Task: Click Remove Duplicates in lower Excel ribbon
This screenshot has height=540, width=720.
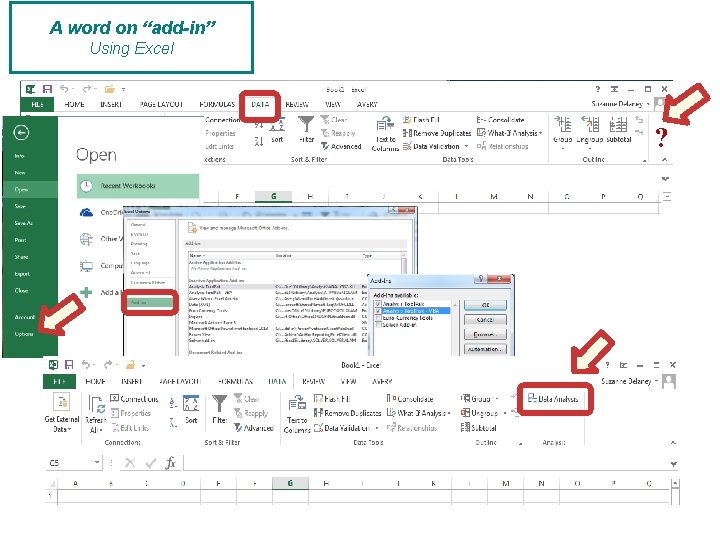Action: coord(348,413)
